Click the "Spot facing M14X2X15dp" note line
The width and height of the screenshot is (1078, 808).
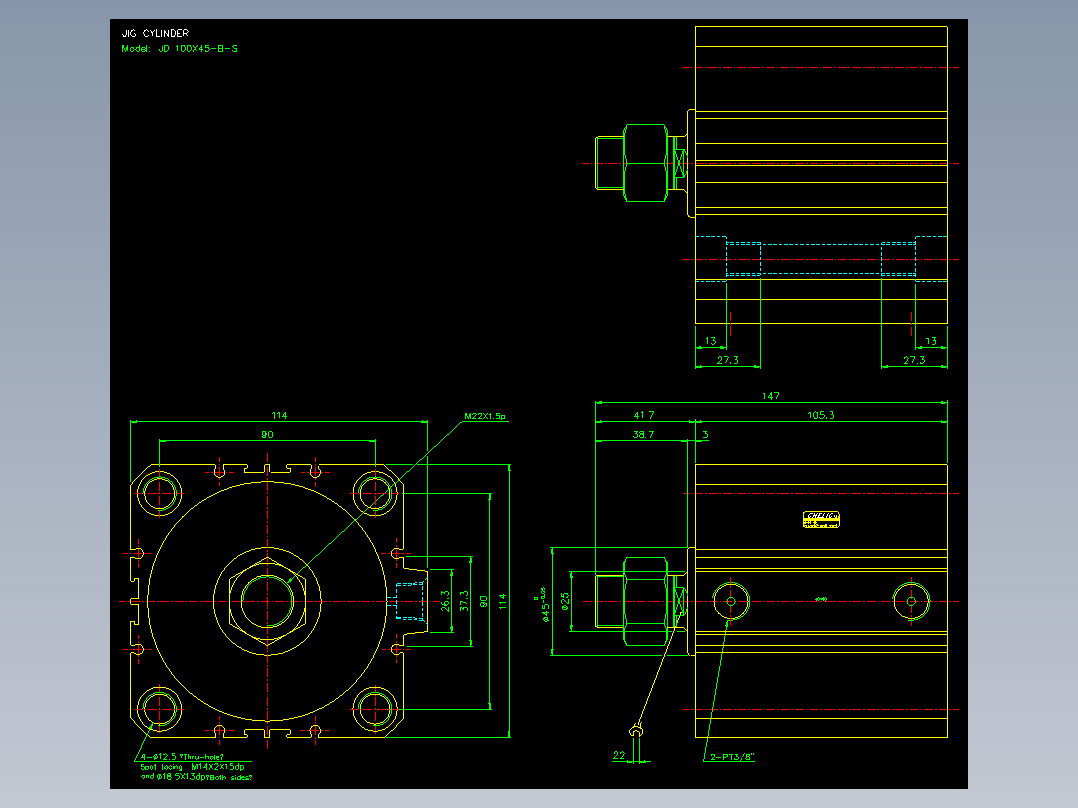pos(192,767)
